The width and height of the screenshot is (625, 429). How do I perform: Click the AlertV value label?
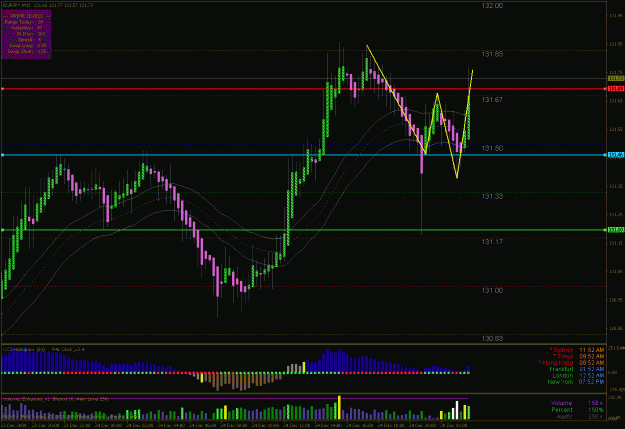pyautogui.click(x=580, y=416)
